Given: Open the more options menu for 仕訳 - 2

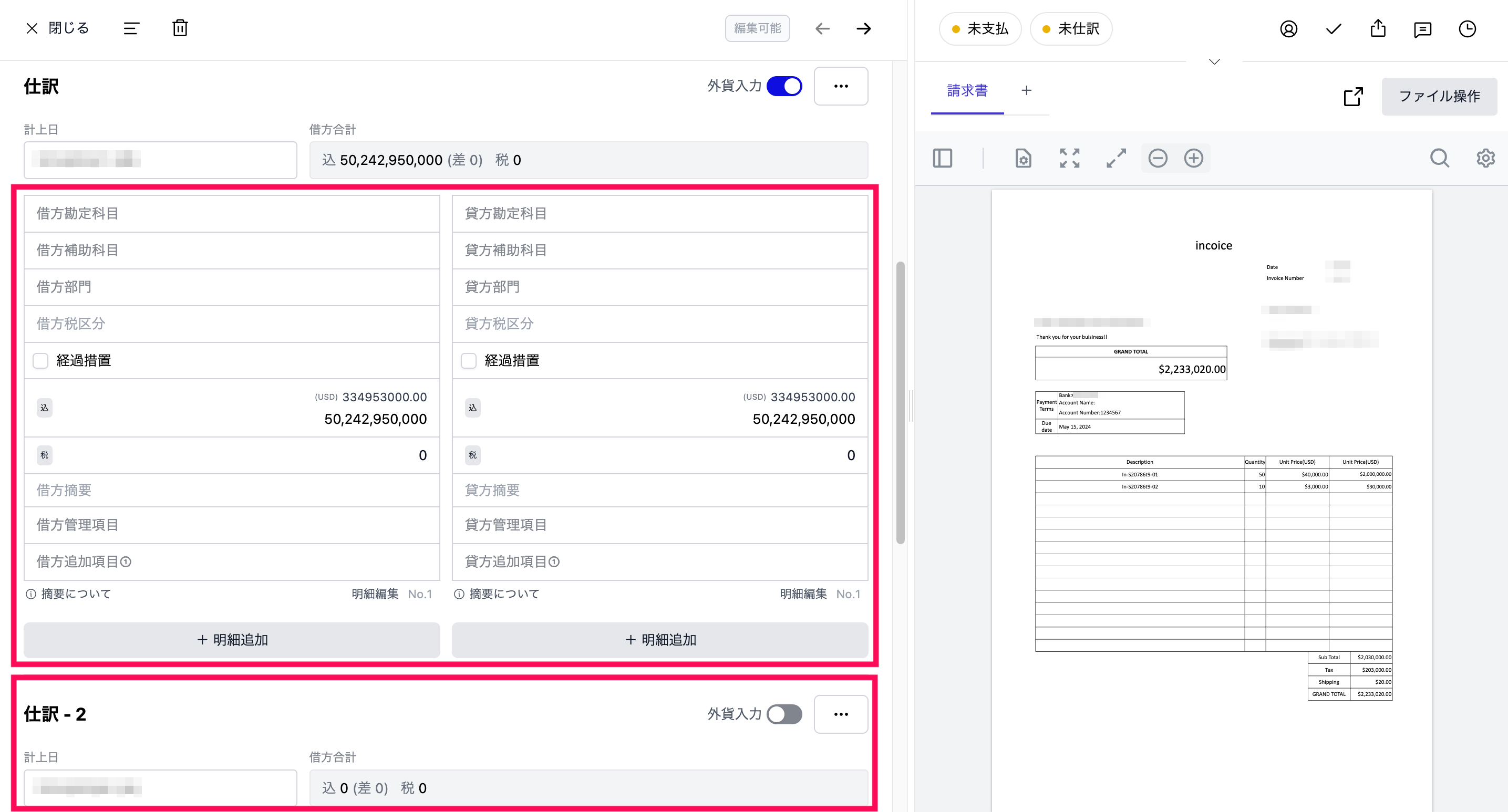Looking at the screenshot, I should point(841,714).
